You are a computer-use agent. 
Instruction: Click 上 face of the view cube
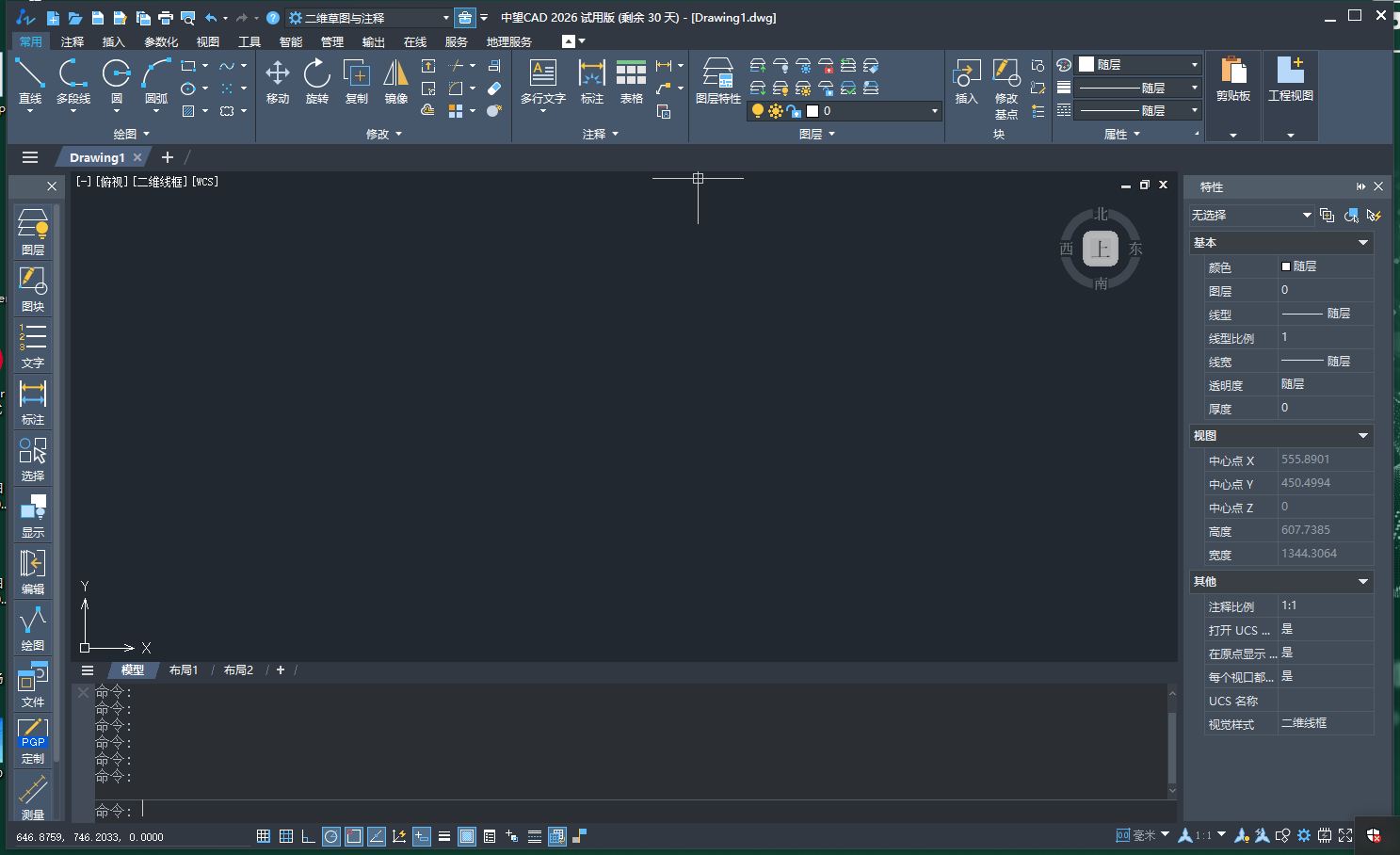point(1101,250)
